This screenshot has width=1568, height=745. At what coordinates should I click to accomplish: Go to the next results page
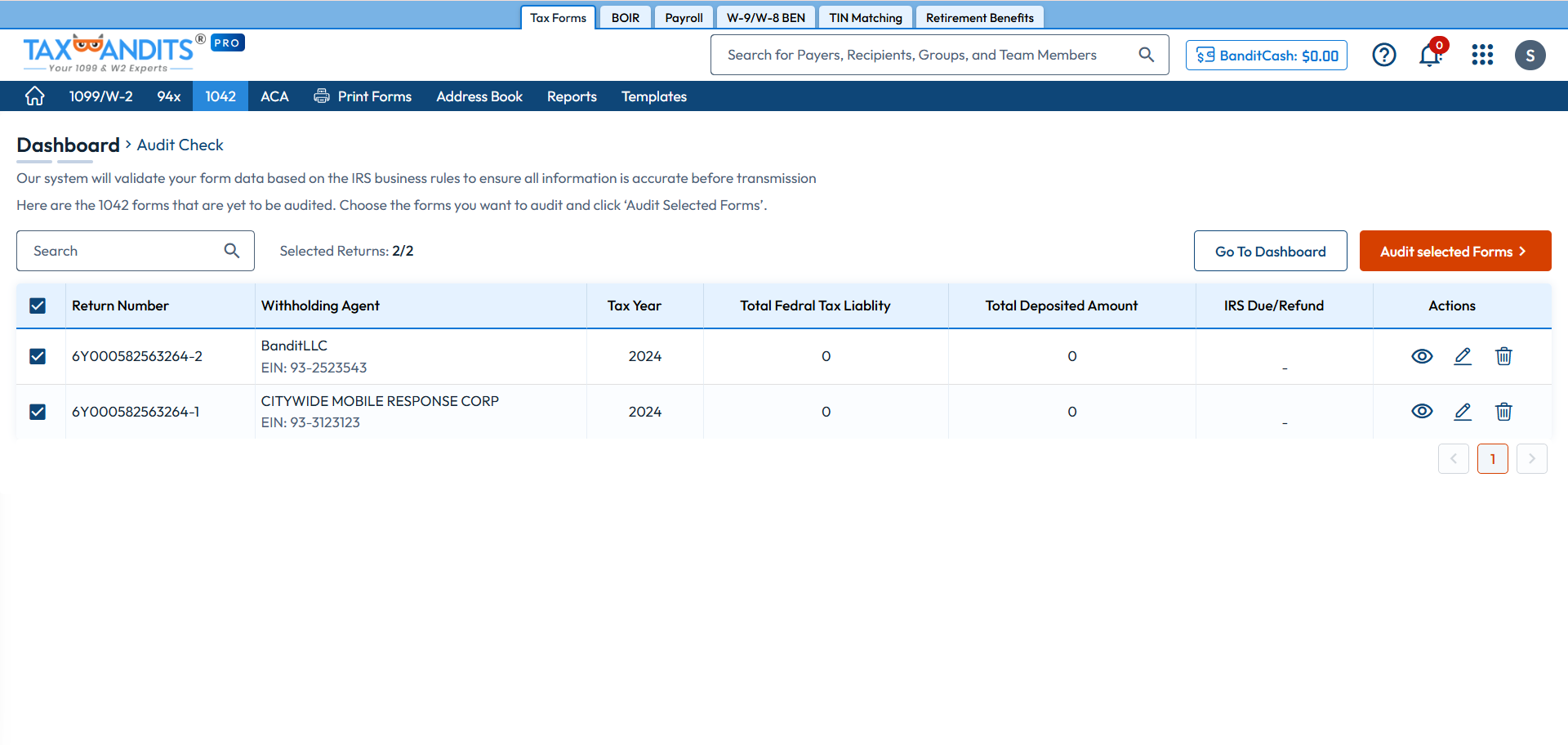click(x=1532, y=459)
